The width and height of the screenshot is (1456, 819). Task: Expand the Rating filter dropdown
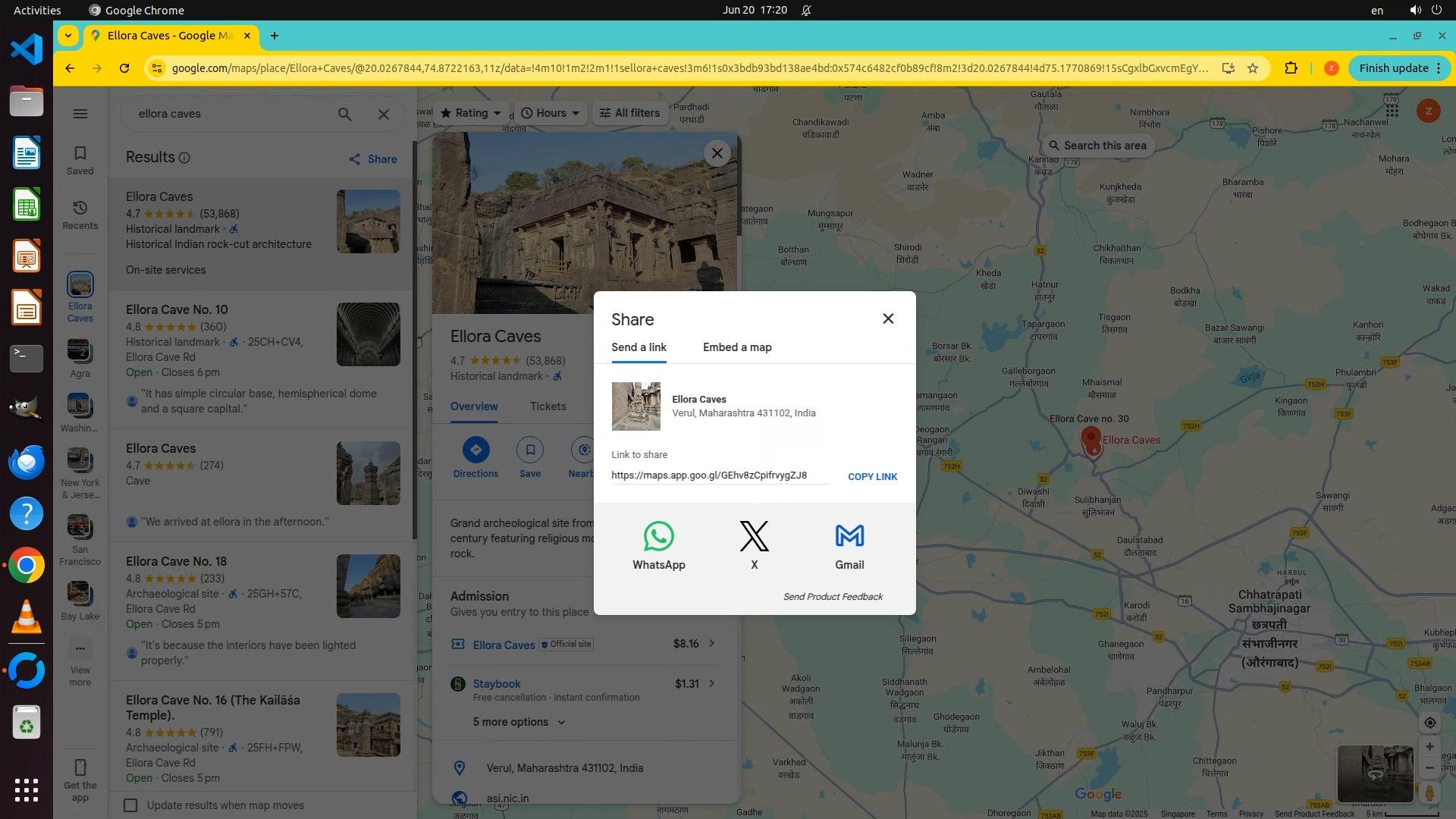point(471,113)
